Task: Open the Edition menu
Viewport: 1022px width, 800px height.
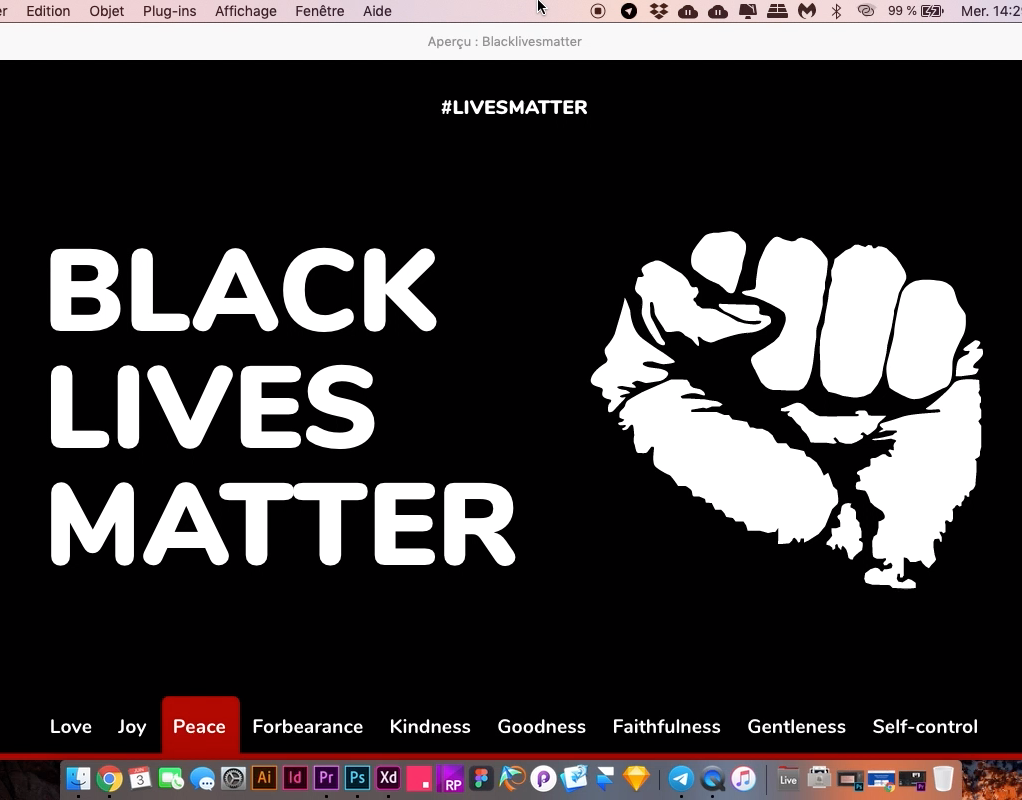Action: (48, 11)
